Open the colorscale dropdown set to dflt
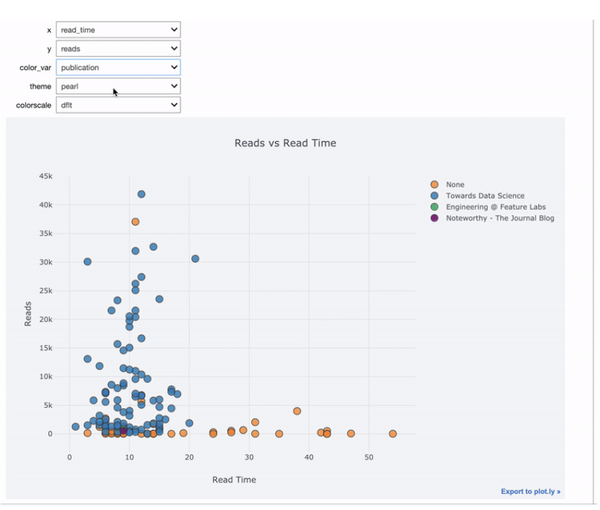The image size is (600, 510). point(118,105)
